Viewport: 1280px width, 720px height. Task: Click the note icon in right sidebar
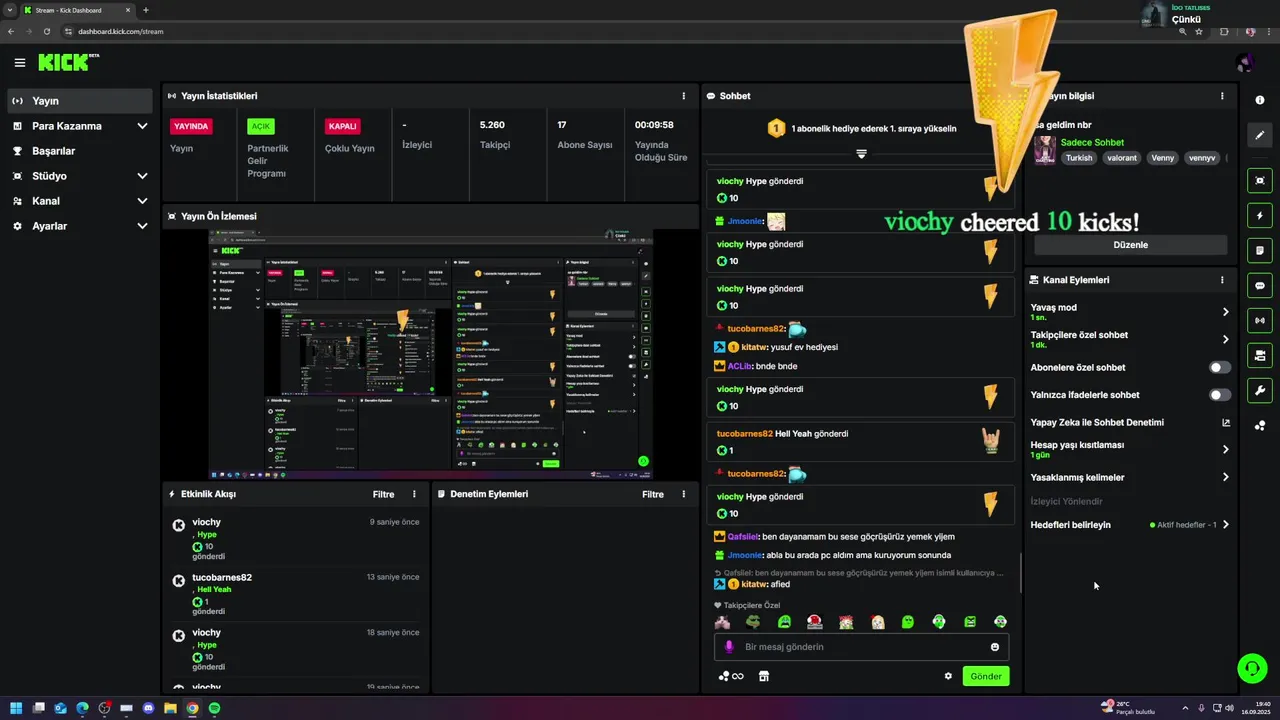coord(1259,250)
